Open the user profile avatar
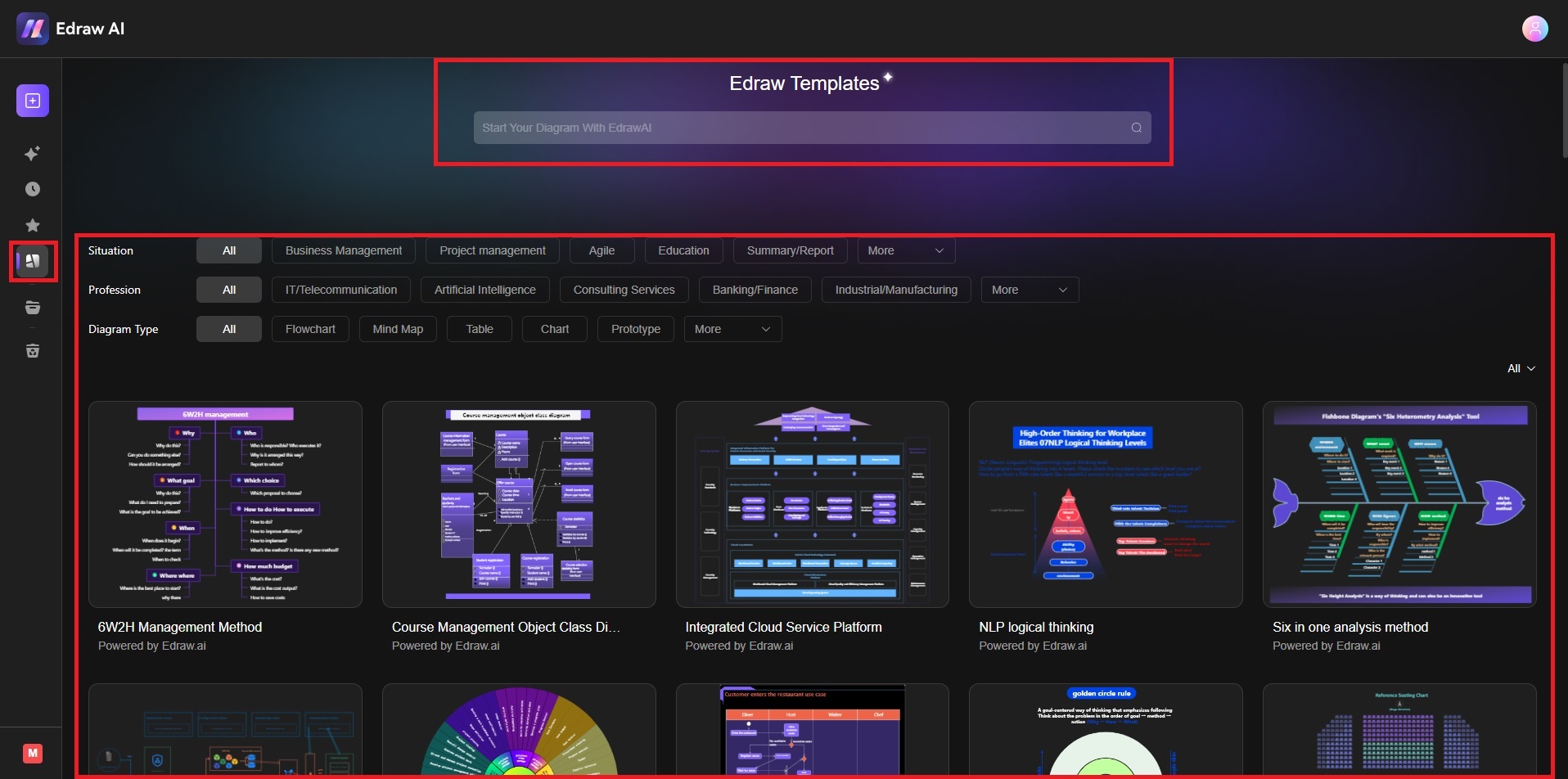The height and width of the screenshot is (779, 1568). 1534,29
